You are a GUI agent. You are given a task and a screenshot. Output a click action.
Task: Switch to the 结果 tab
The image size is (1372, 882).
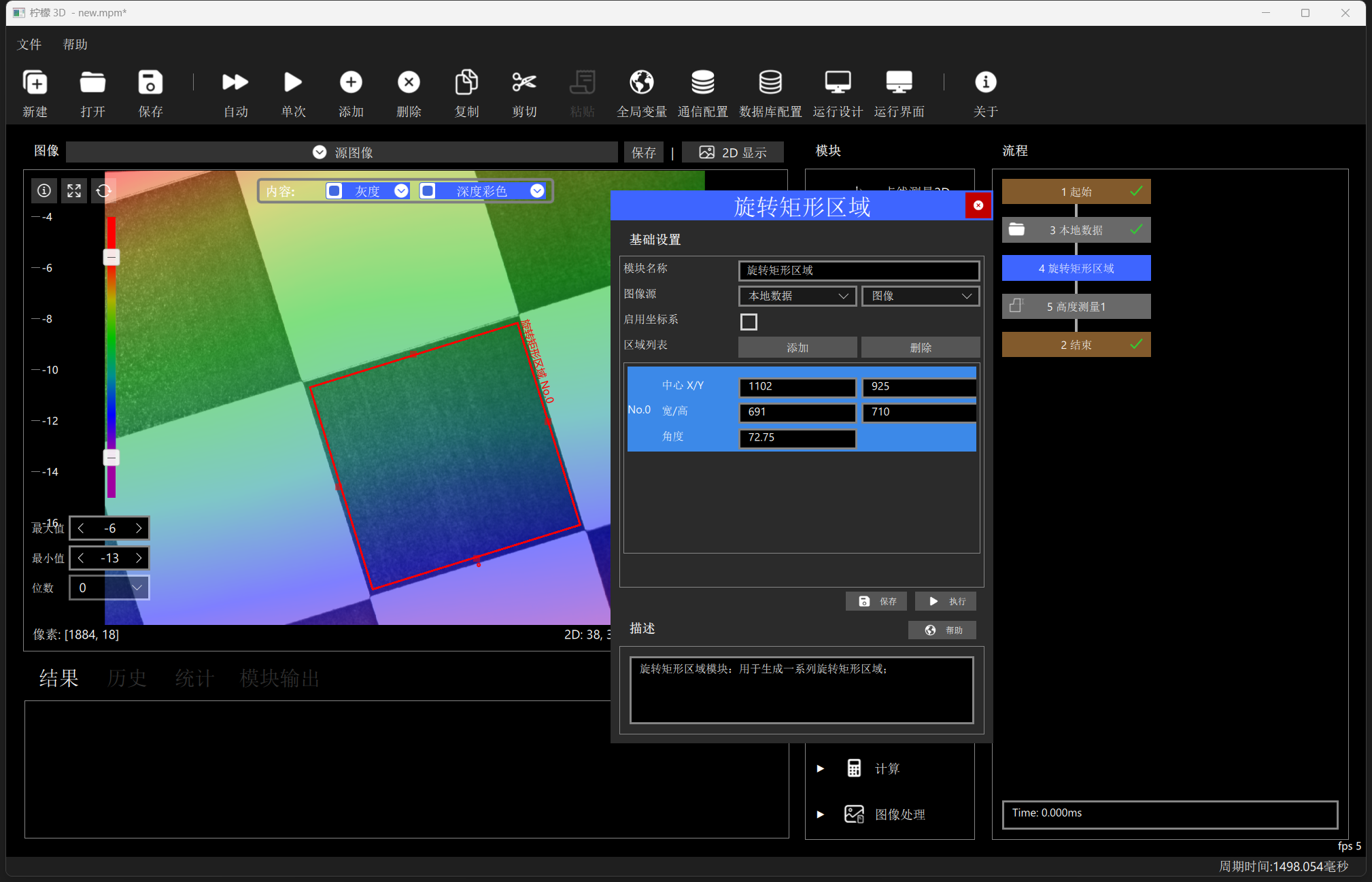click(58, 678)
